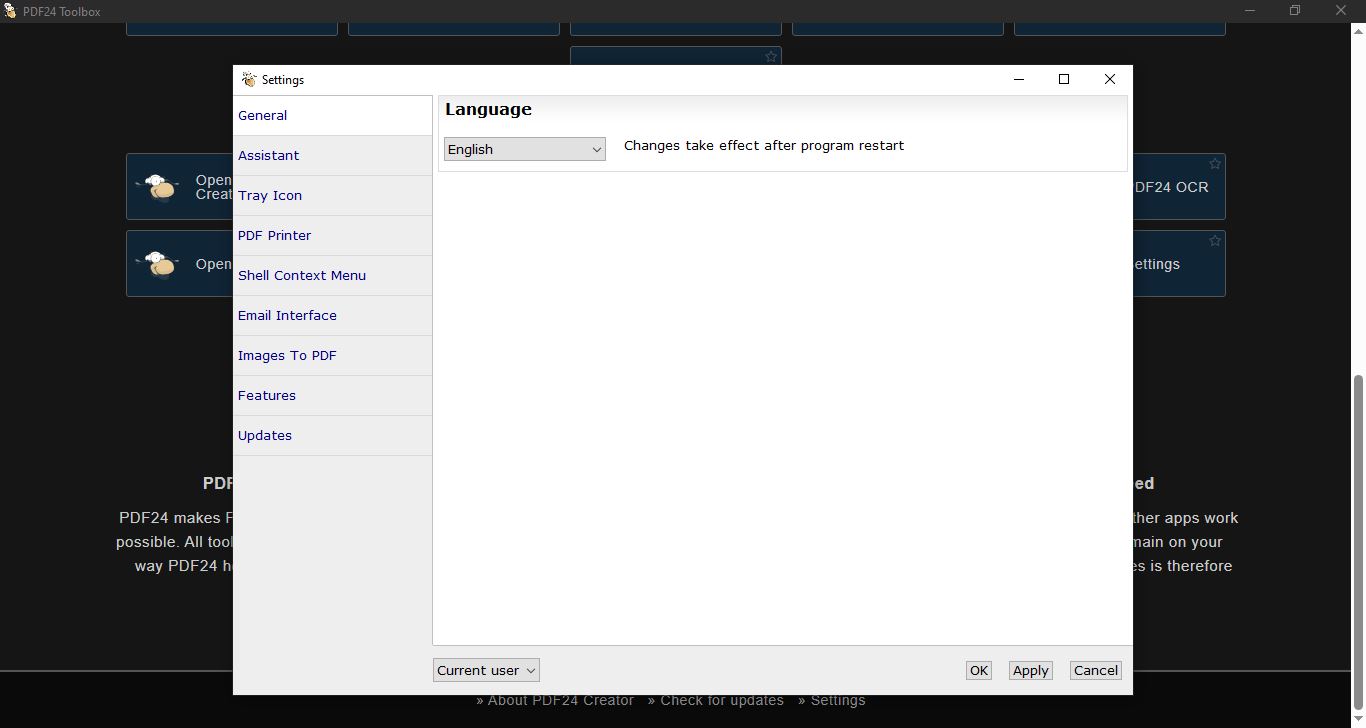Screen dimensions: 1366x728
Task: Expand the English language dropdown
Action: (x=525, y=149)
